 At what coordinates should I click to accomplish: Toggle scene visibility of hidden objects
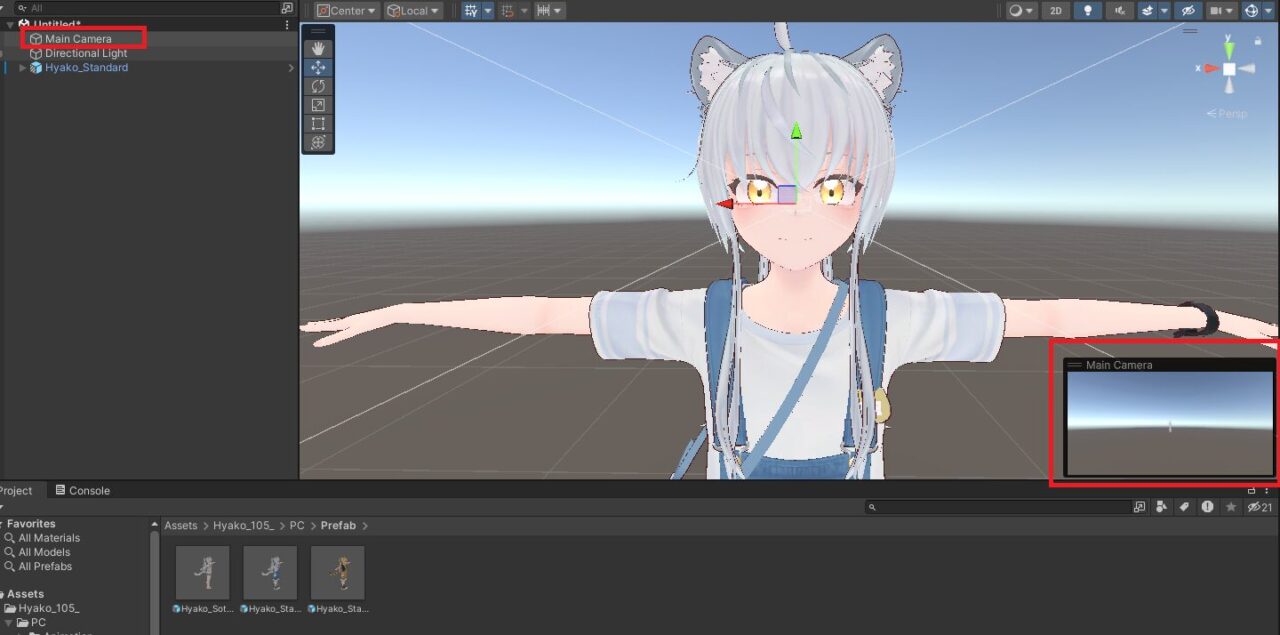pyautogui.click(x=1188, y=11)
